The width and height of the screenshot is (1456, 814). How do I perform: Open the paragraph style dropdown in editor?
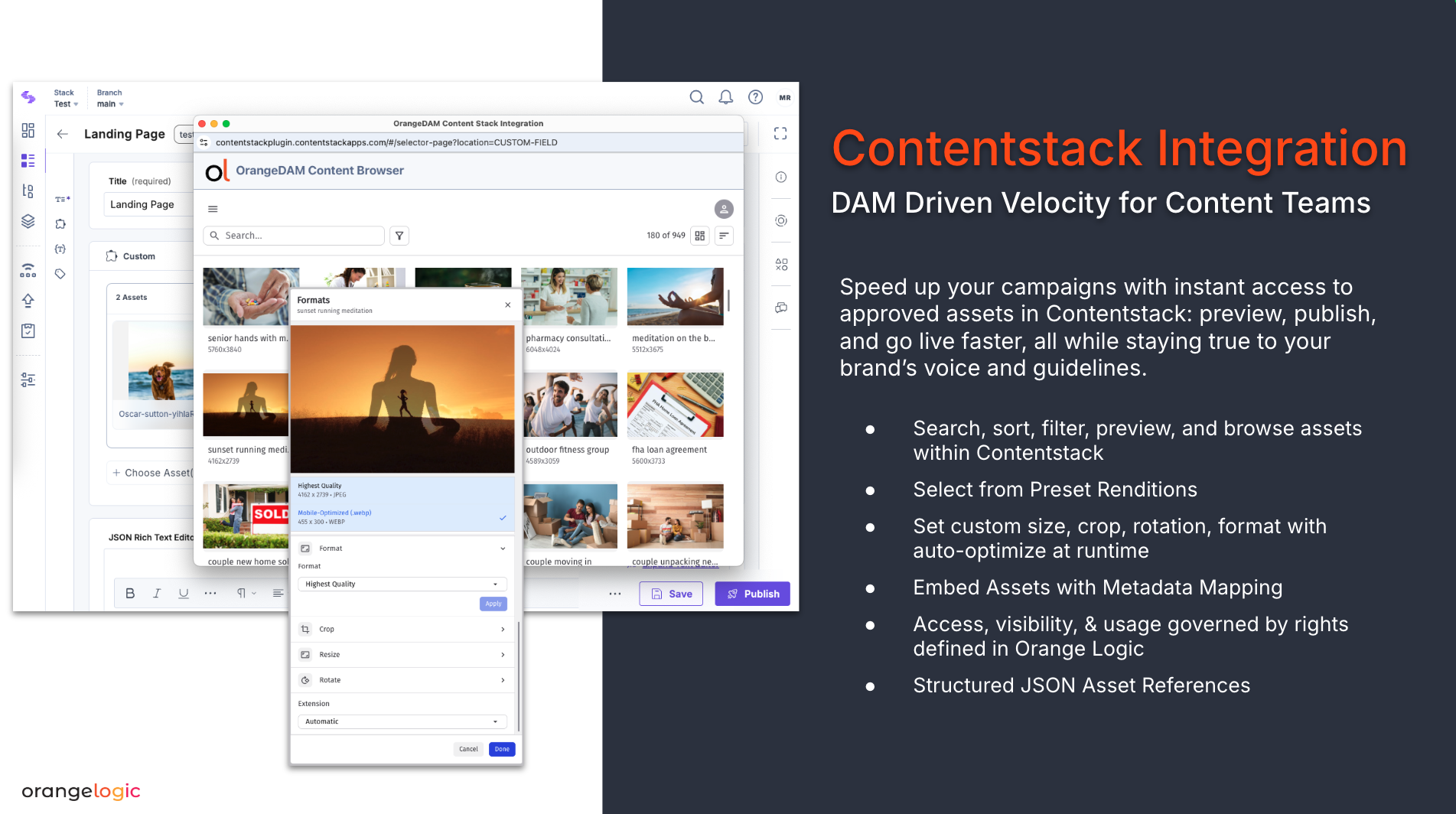[246, 594]
